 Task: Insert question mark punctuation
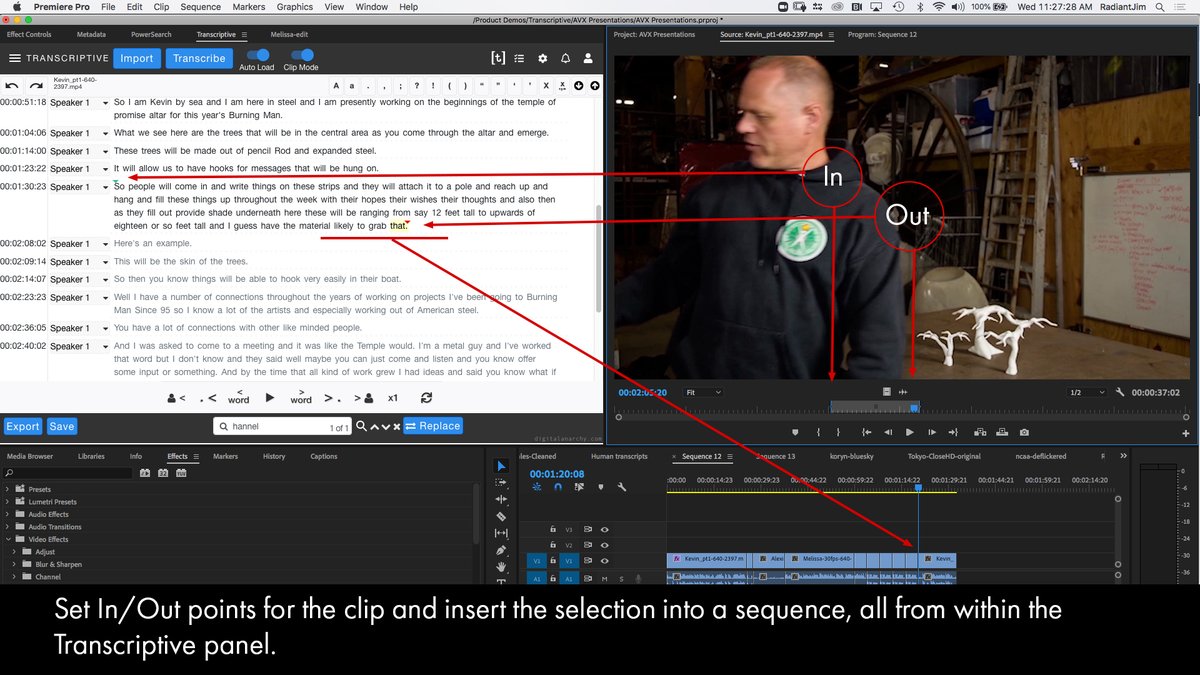417,86
